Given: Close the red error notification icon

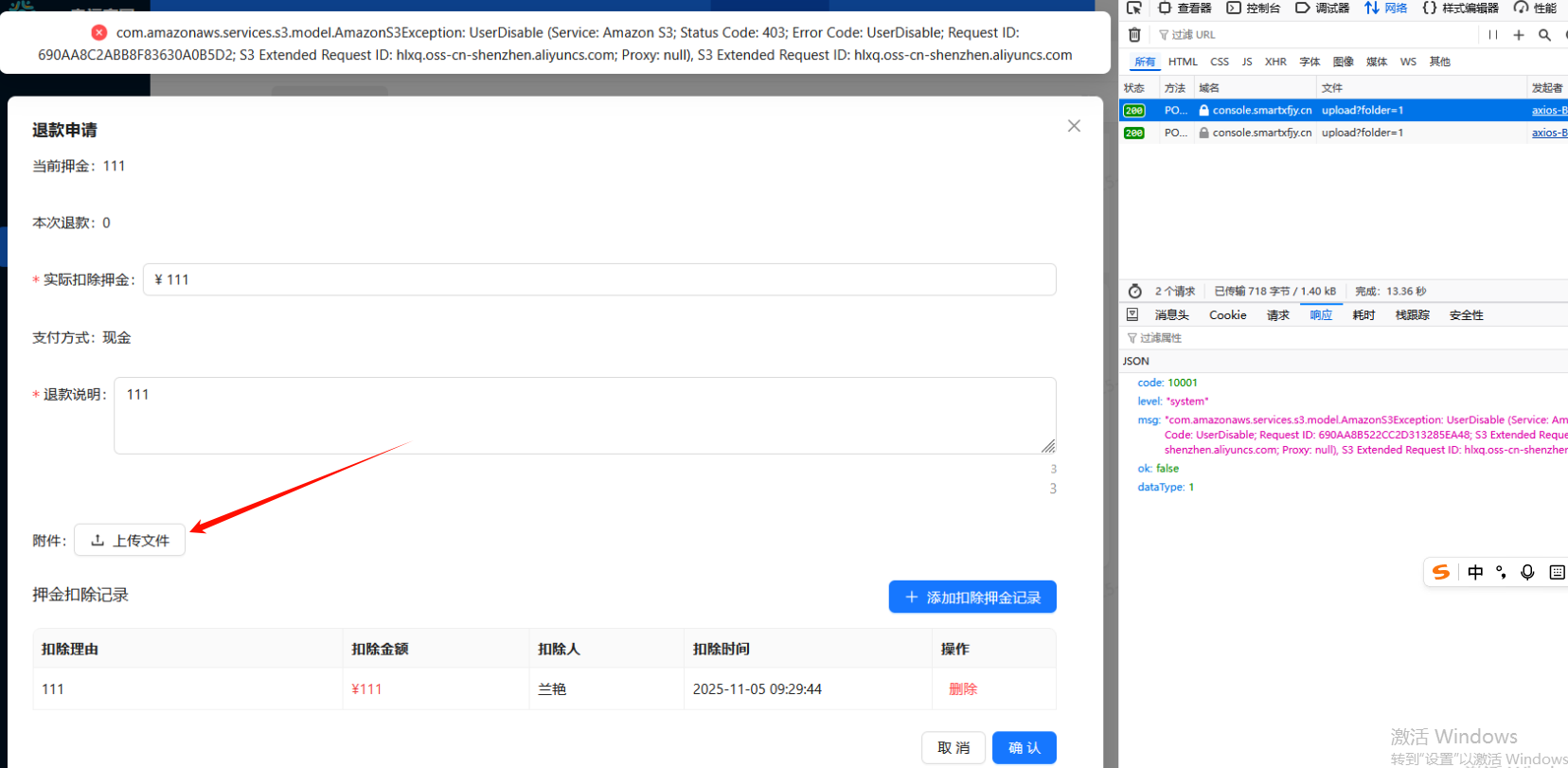Looking at the screenshot, I should (98, 32).
